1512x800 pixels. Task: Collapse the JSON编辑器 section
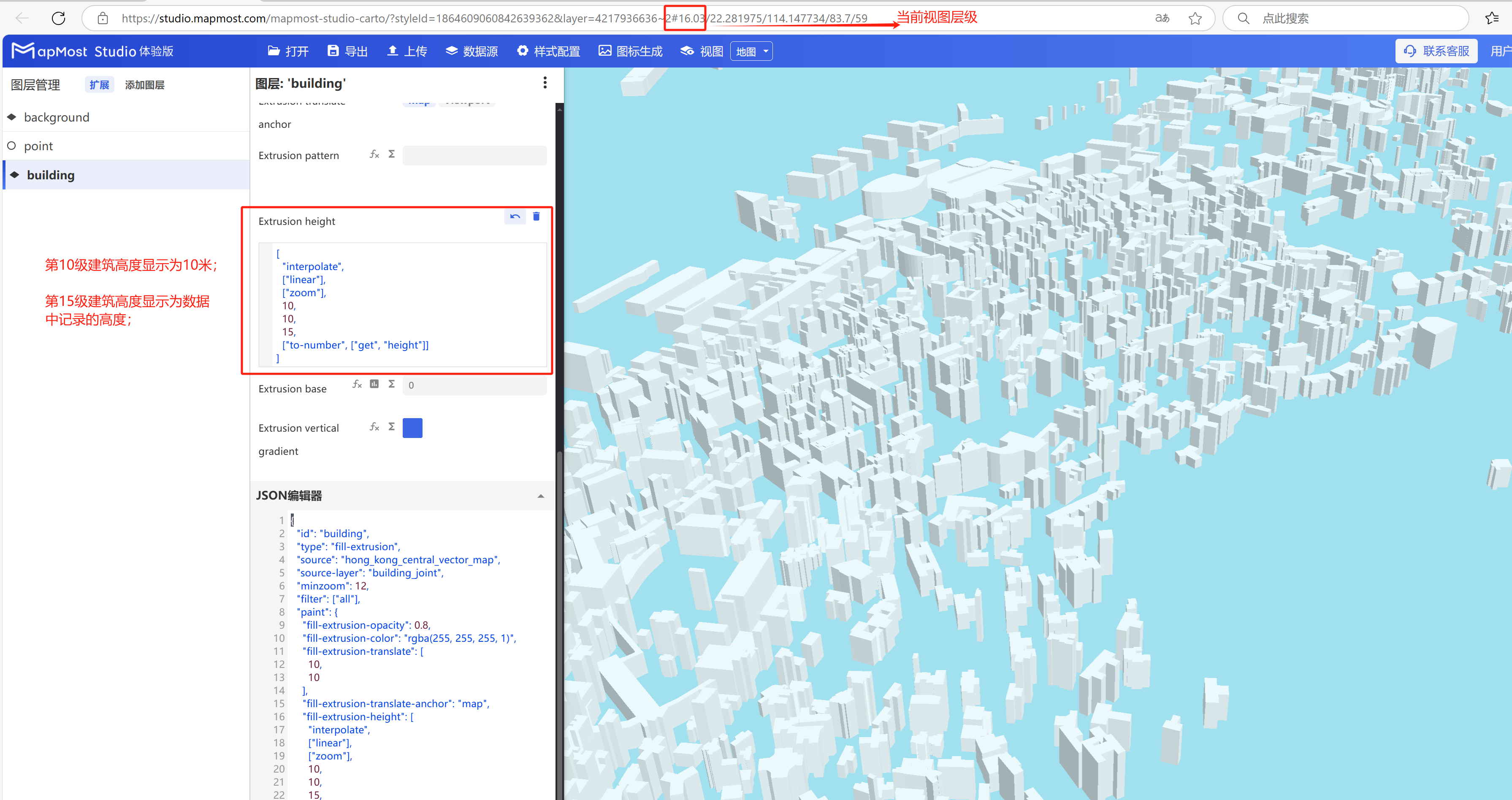pos(540,496)
